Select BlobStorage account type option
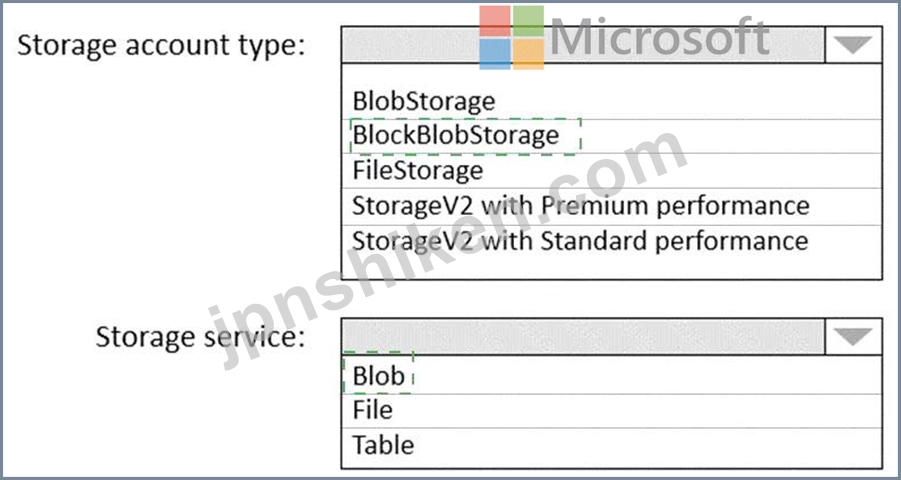The image size is (901, 480). coord(611,101)
